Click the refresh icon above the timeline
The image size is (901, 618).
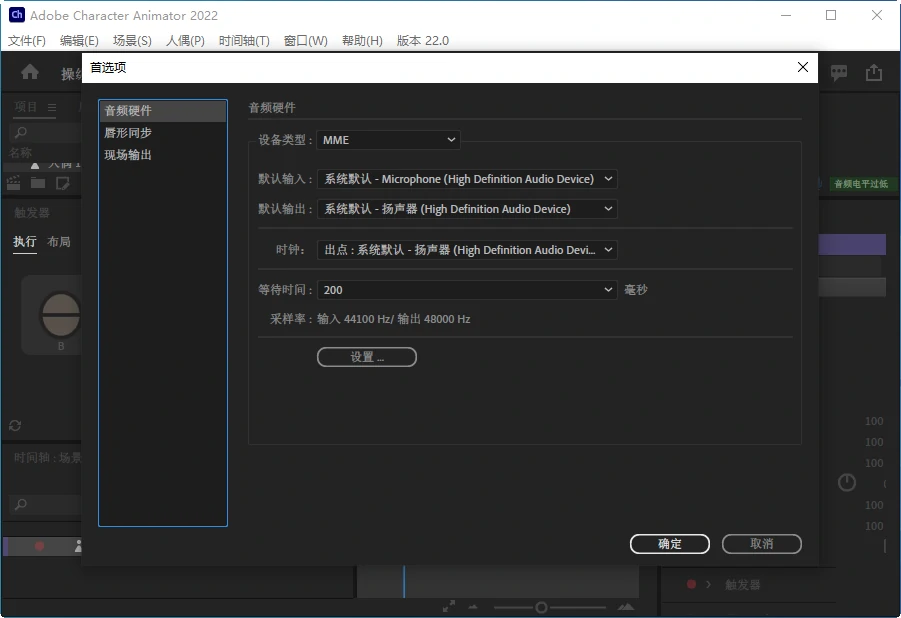[x=15, y=425]
